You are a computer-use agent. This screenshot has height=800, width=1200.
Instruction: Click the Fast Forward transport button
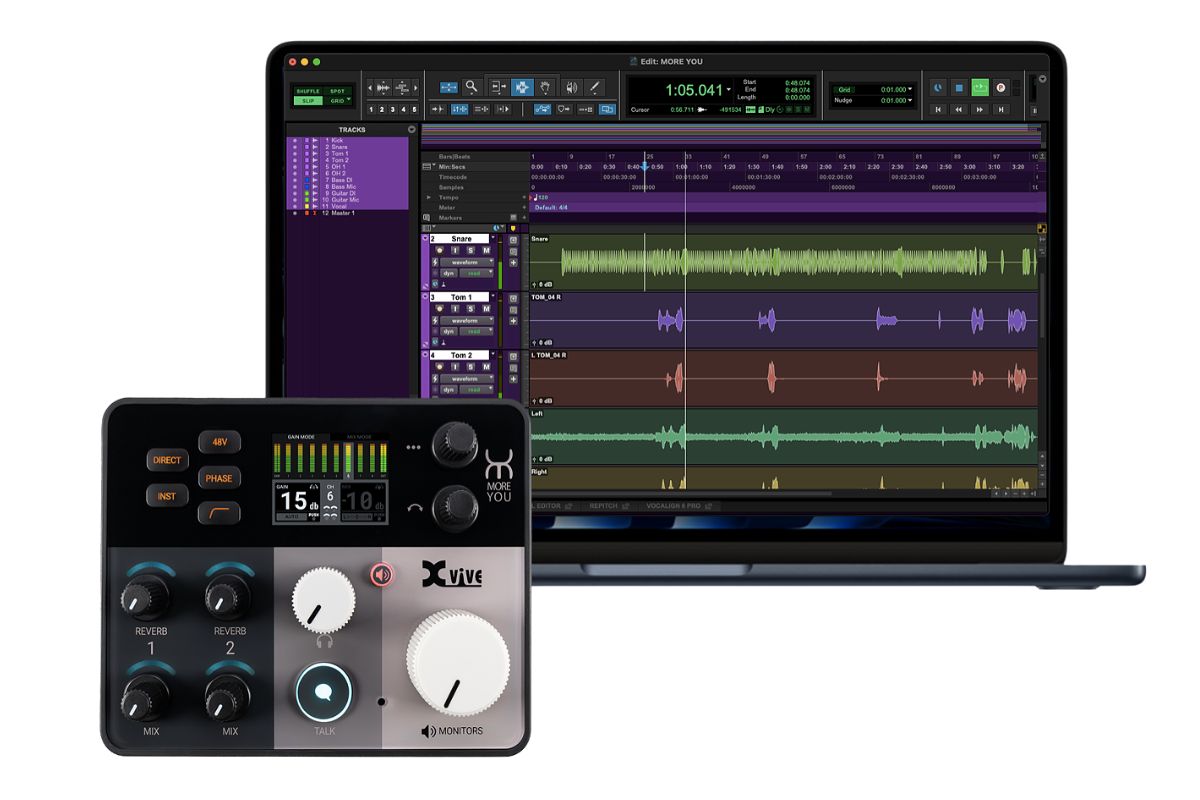point(980,109)
